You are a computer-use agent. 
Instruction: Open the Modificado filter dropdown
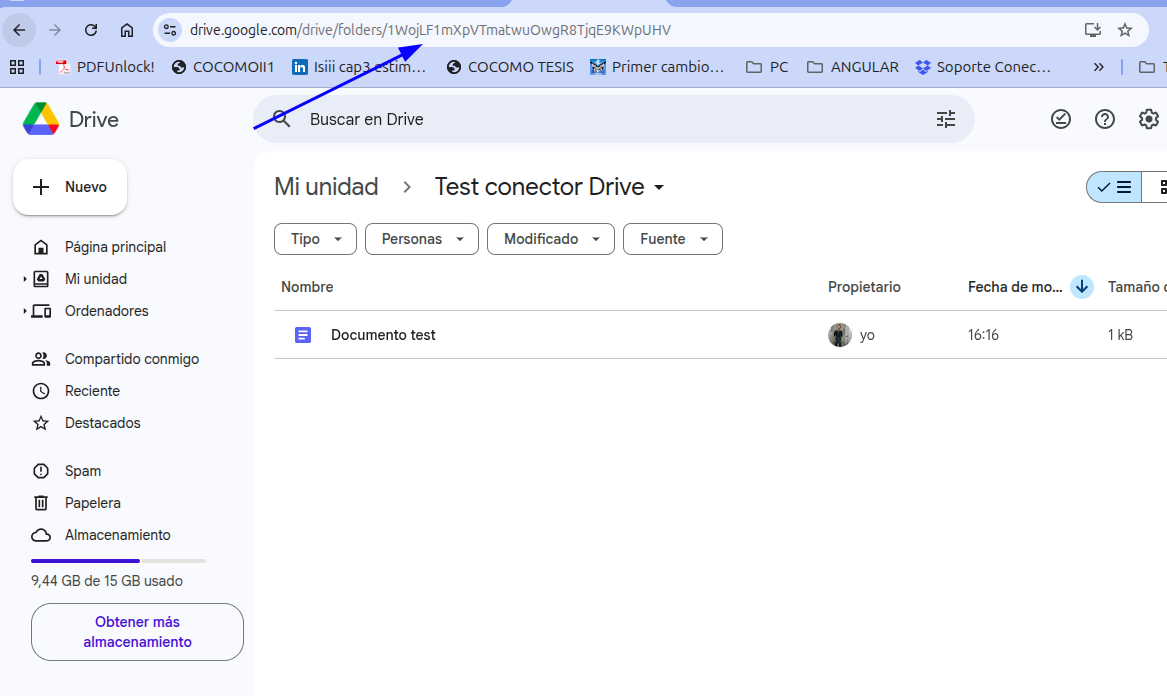click(x=551, y=239)
